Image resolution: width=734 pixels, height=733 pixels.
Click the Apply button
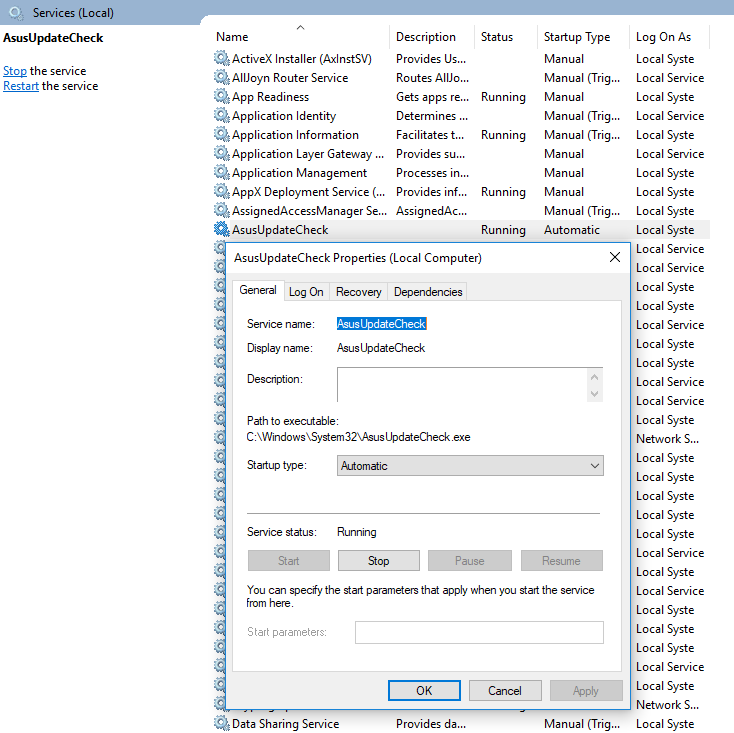pos(586,690)
